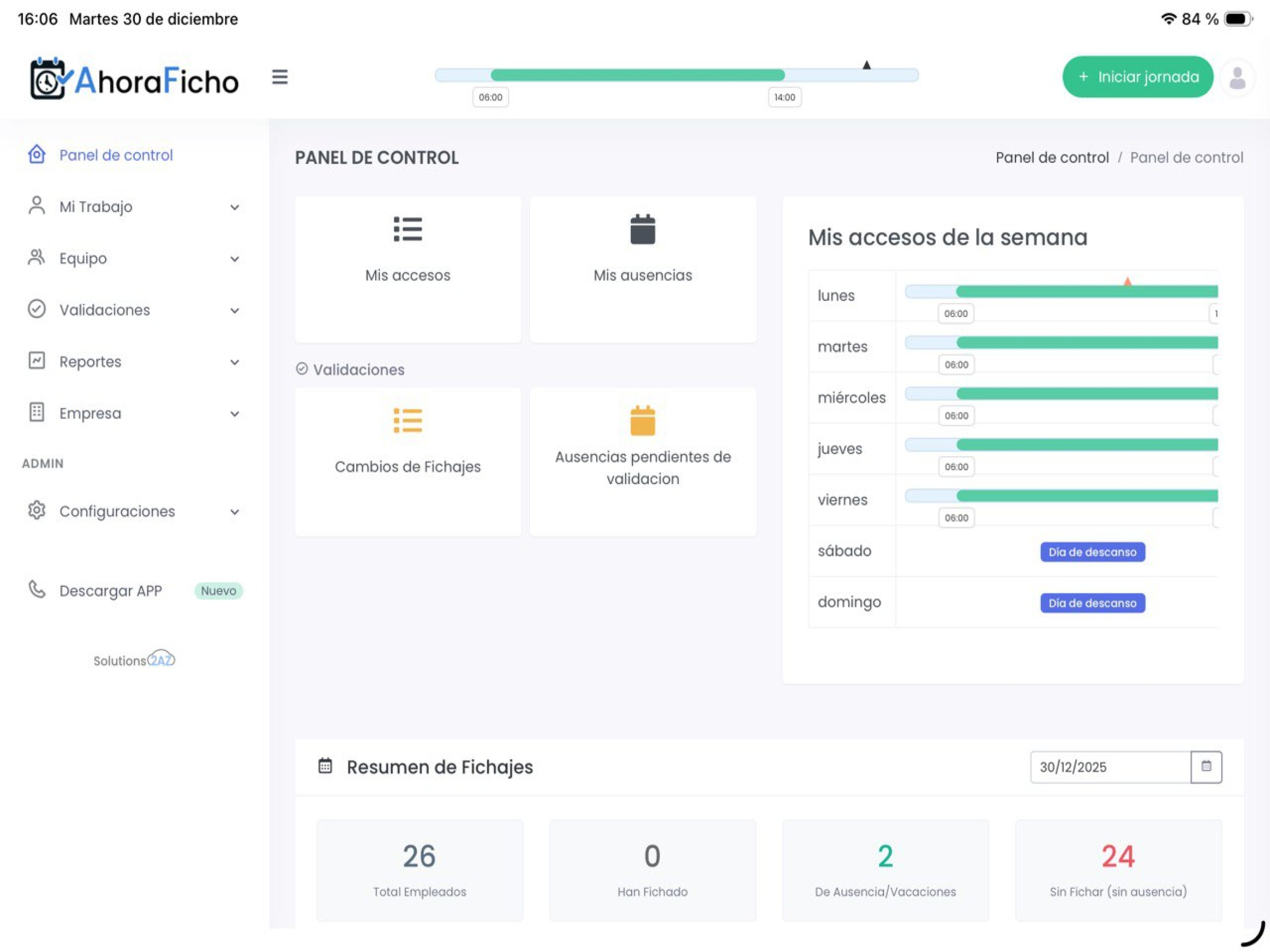Open the user profile avatar

(1237, 77)
